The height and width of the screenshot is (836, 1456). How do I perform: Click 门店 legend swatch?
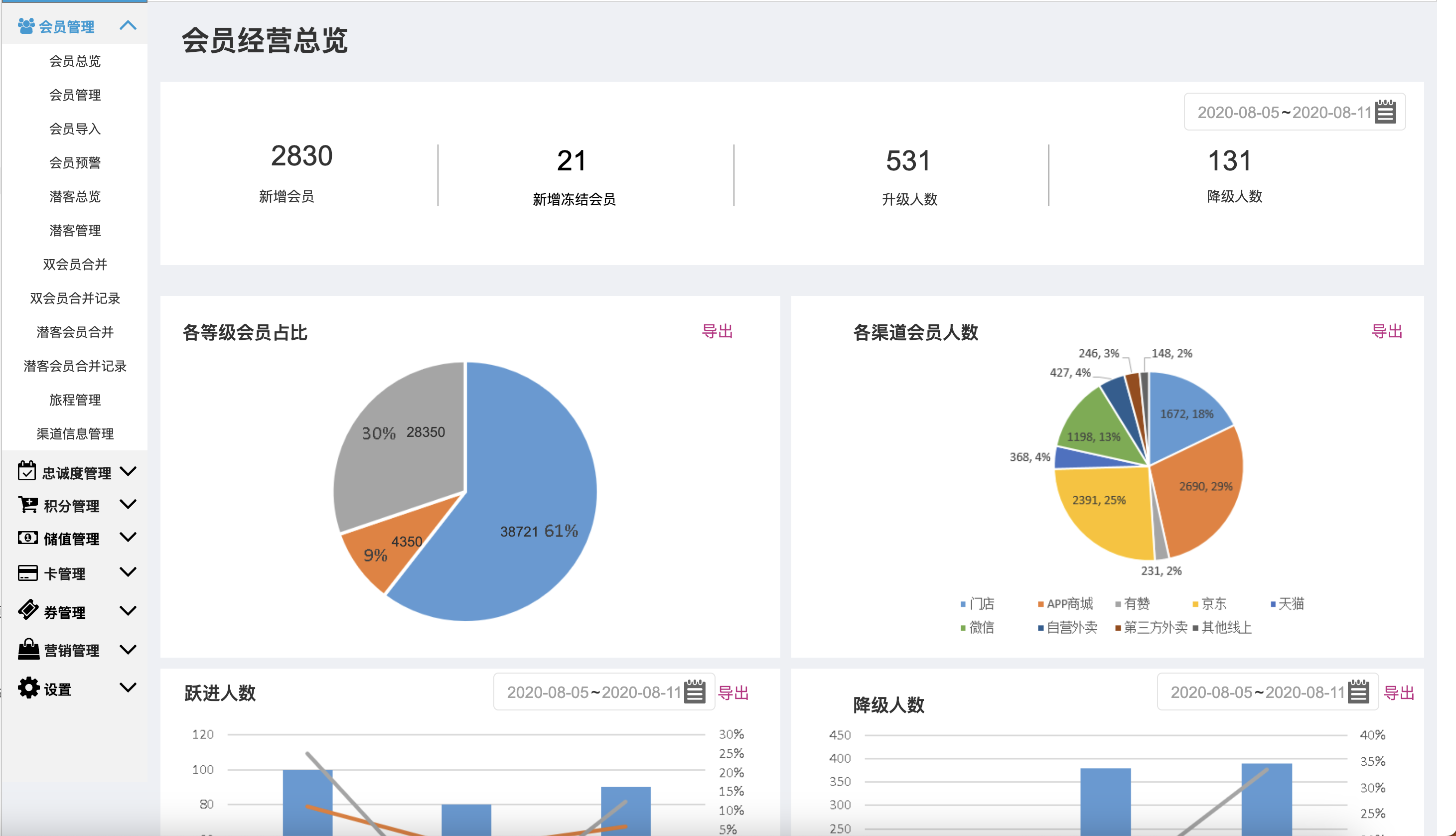pos(963,604)
